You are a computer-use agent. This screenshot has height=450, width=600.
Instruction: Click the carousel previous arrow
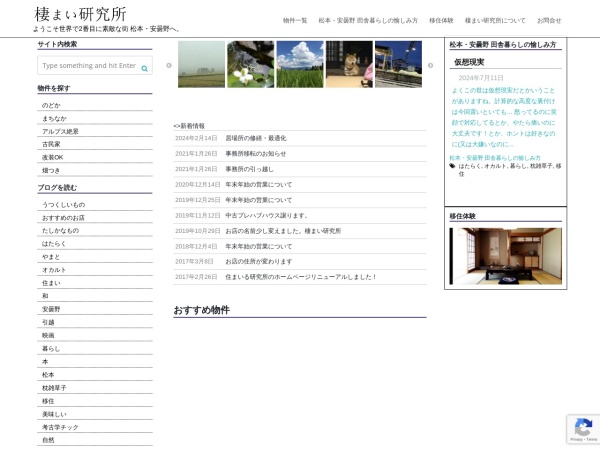click(169, 65)
